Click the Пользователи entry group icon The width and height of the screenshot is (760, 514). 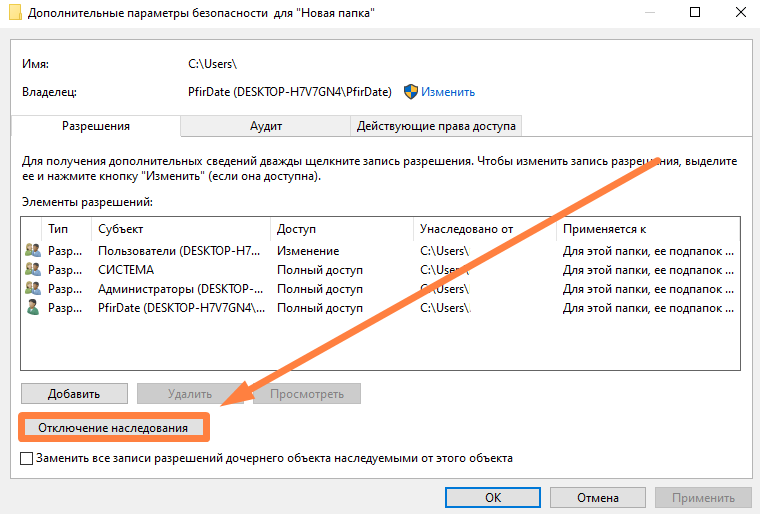[32, 251]
